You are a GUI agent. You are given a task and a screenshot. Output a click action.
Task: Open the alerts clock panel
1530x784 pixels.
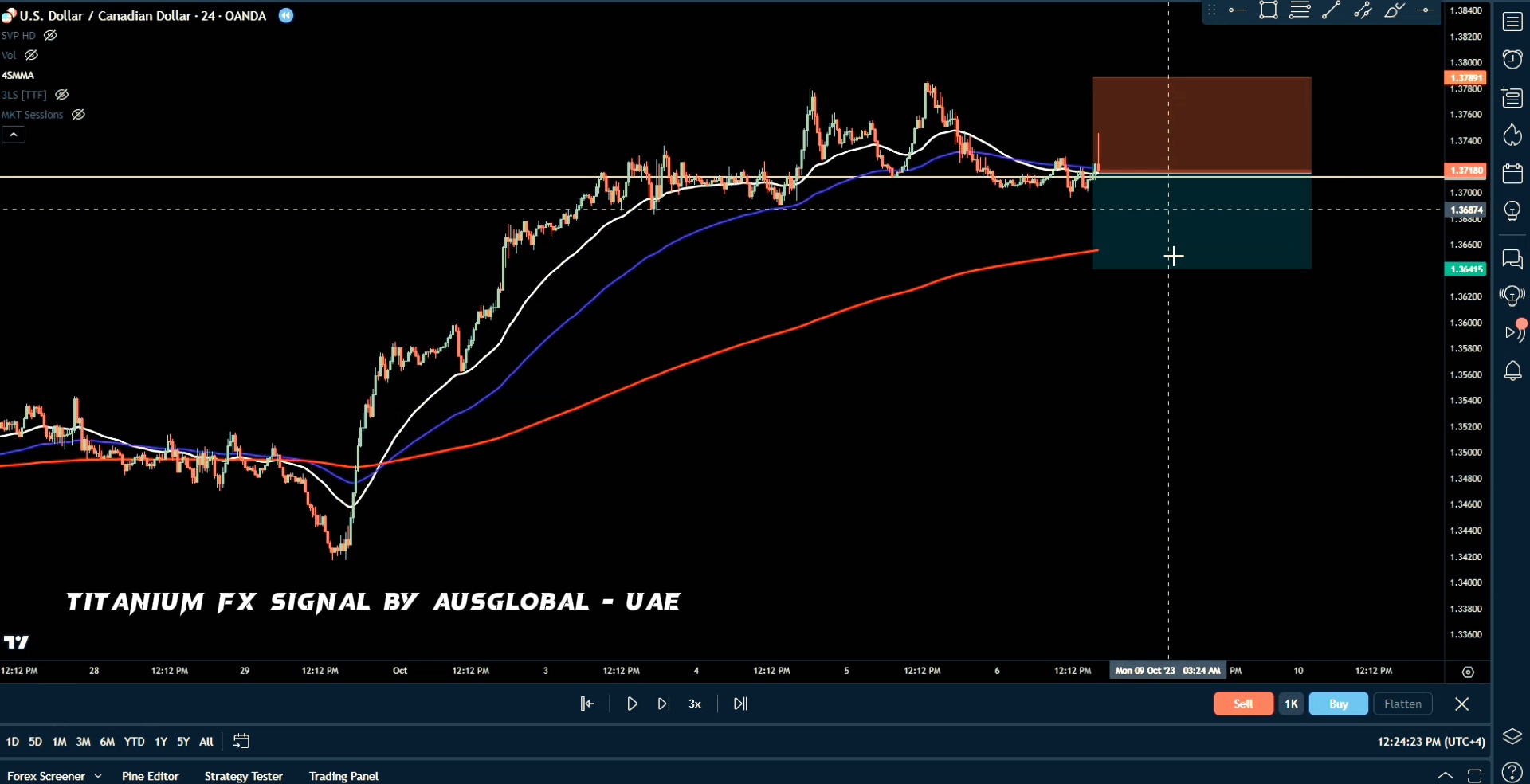(1512, 59)
